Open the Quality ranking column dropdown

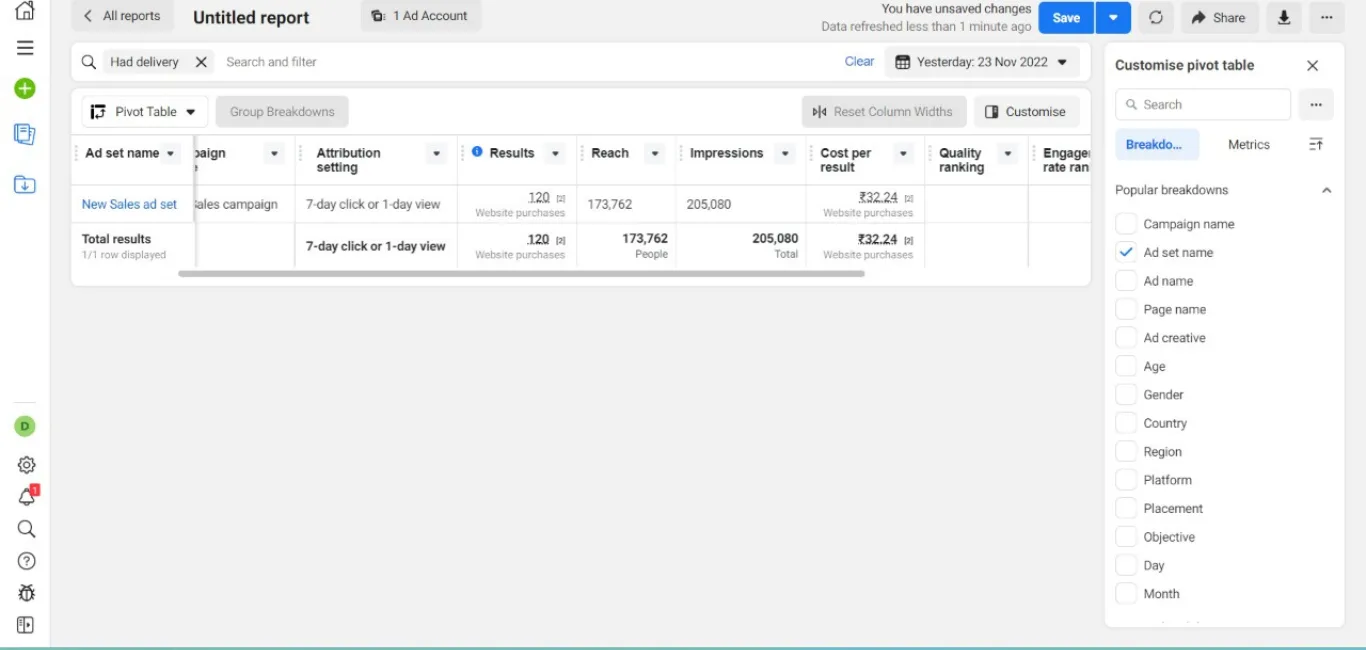pyautogui.click(x=1007, y=153)
